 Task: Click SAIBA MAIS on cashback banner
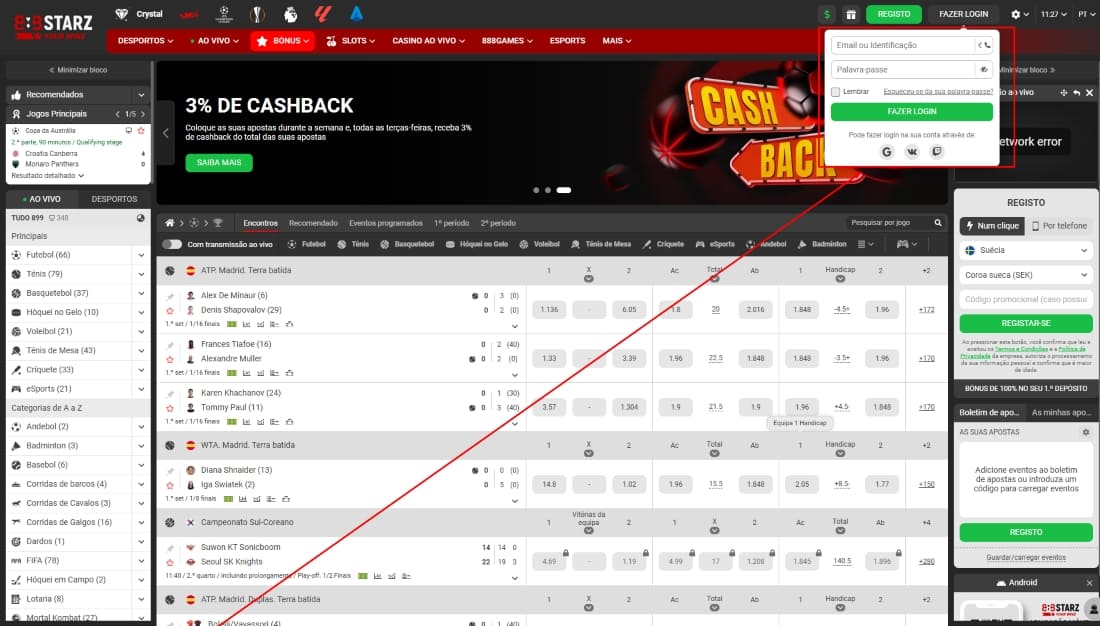pyautogui.click(x=219, y=162)
